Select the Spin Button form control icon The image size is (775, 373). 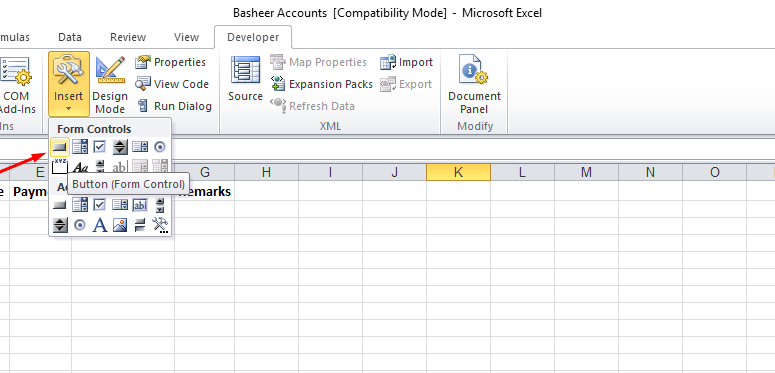pyautogui.click(x=120, y=147)
